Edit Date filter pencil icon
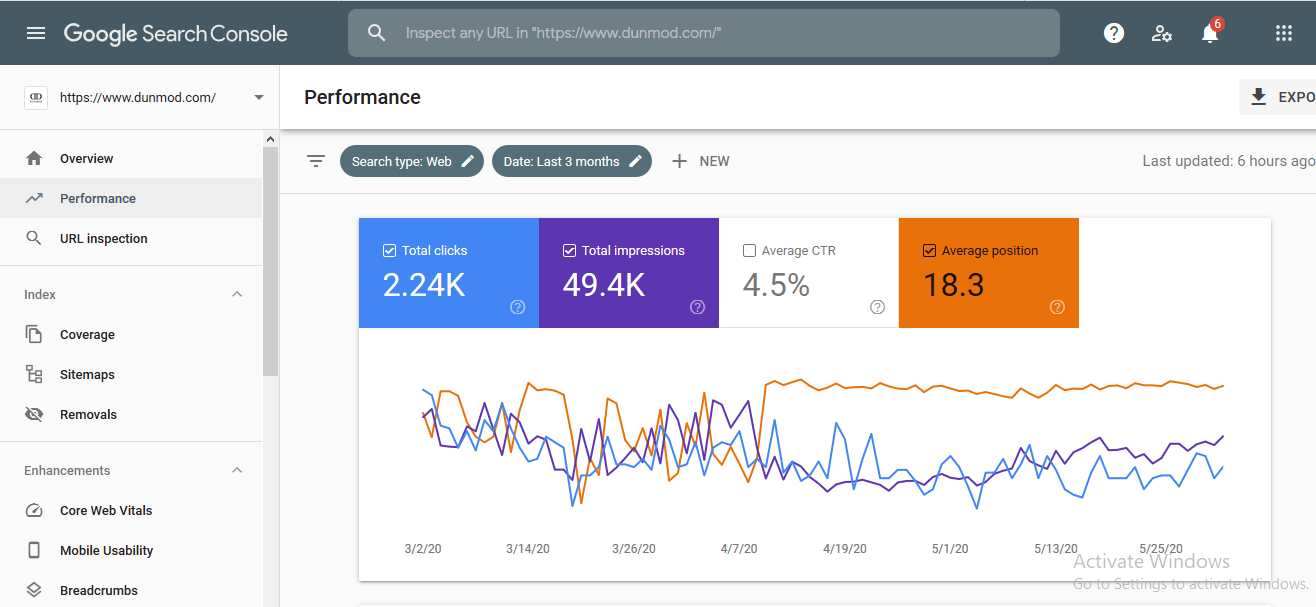This screenshot has height=607, width=1316. [635, 161]
